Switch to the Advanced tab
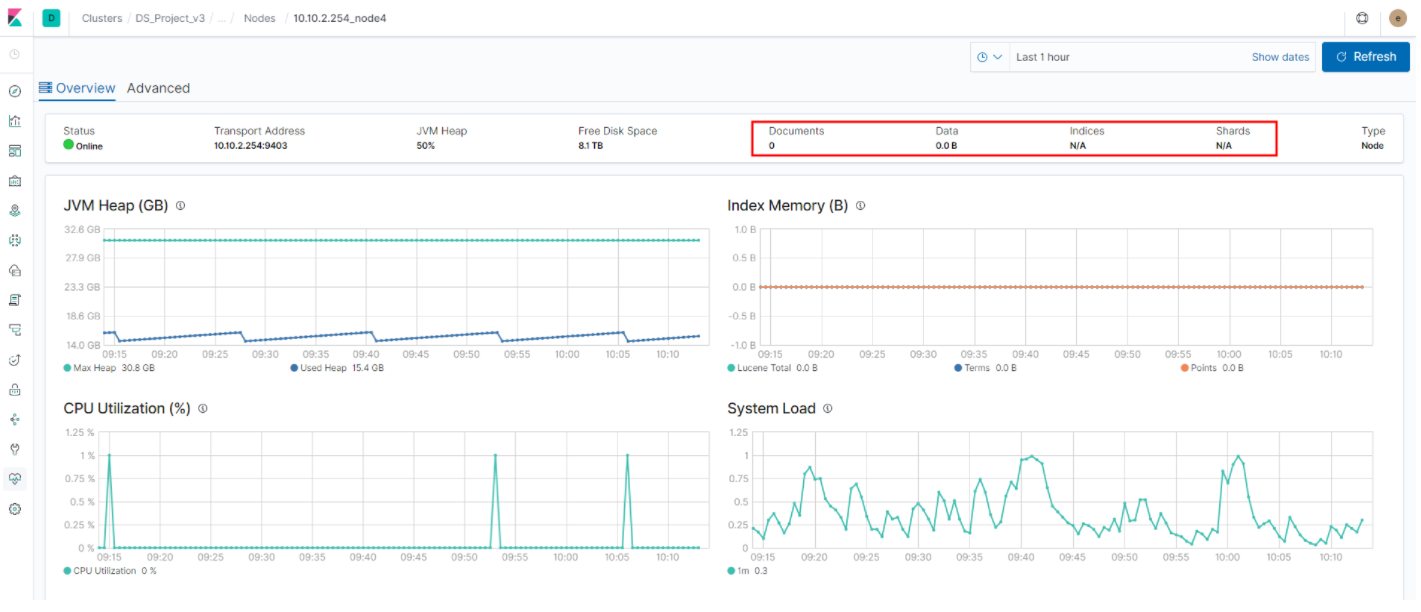The width and height of the screenshot is (1421, 612). pos(158,88)
